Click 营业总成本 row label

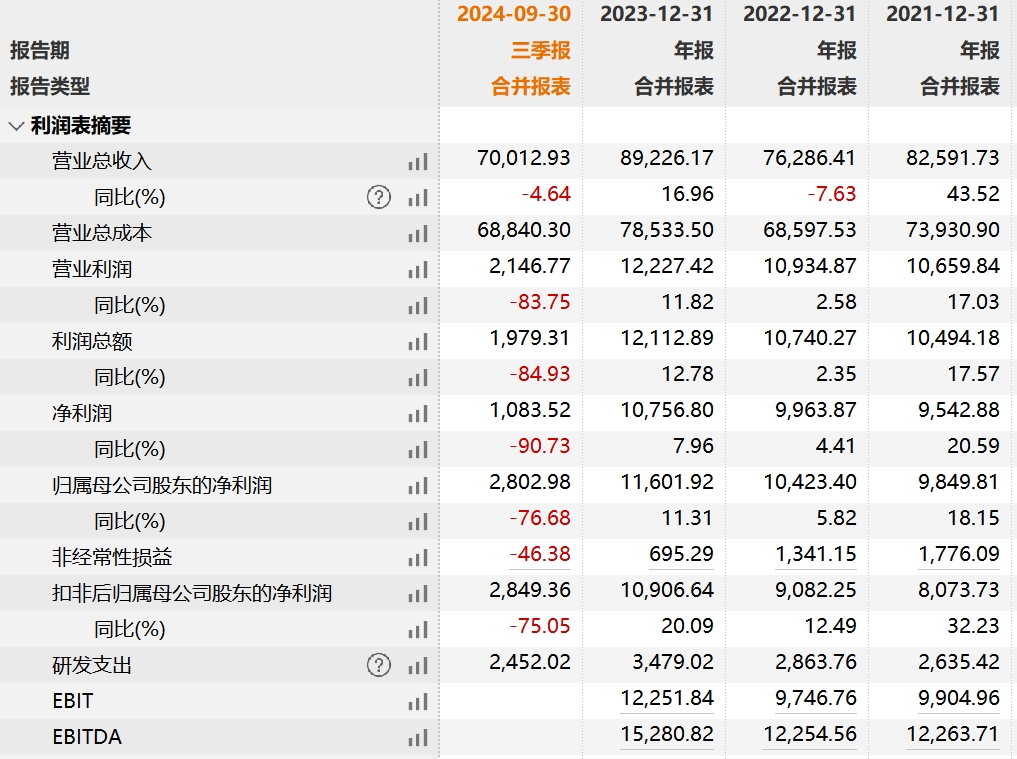coord(102,233)
